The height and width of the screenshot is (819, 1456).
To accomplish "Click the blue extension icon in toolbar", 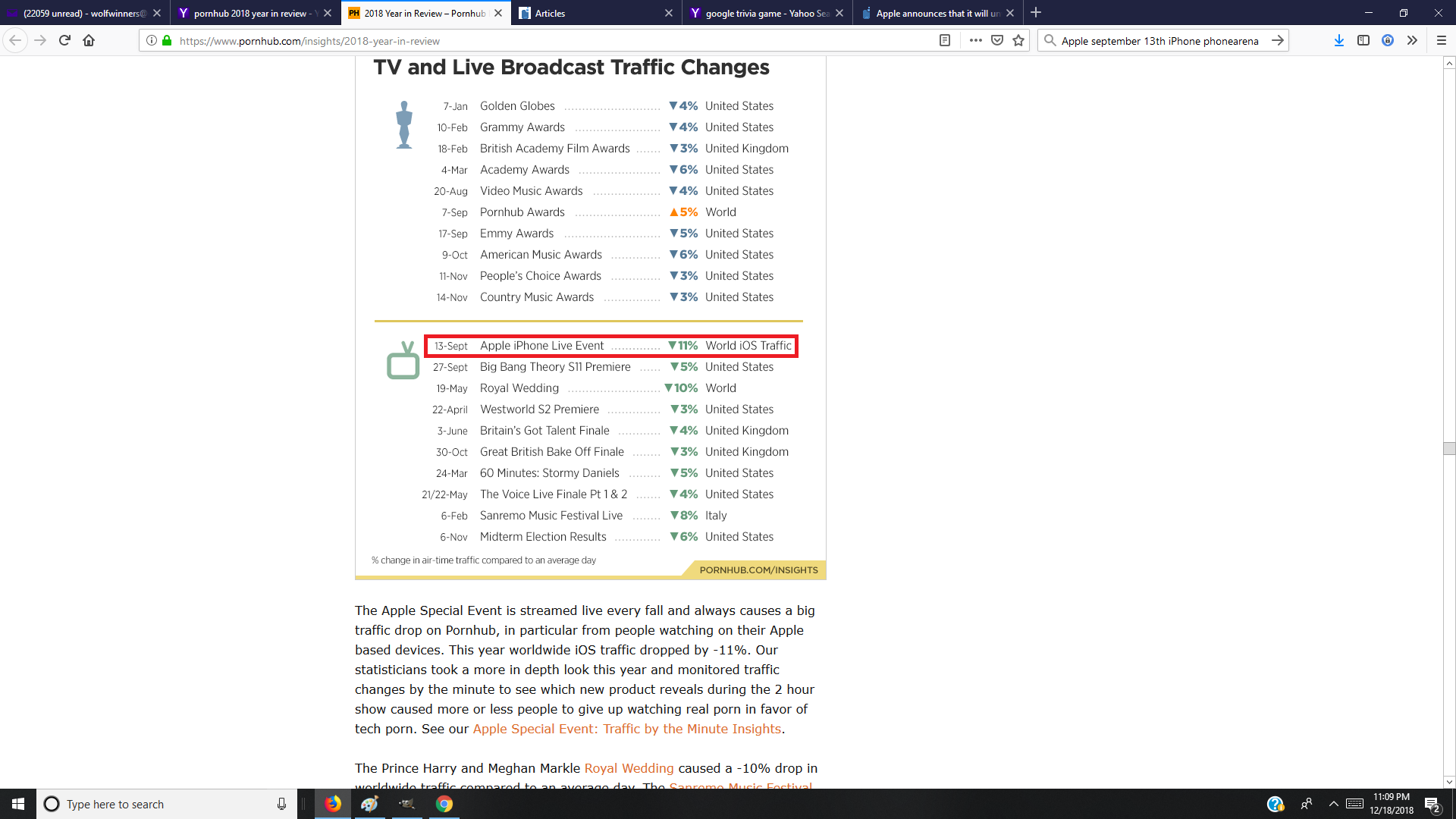I will (x=1388, y=40).
